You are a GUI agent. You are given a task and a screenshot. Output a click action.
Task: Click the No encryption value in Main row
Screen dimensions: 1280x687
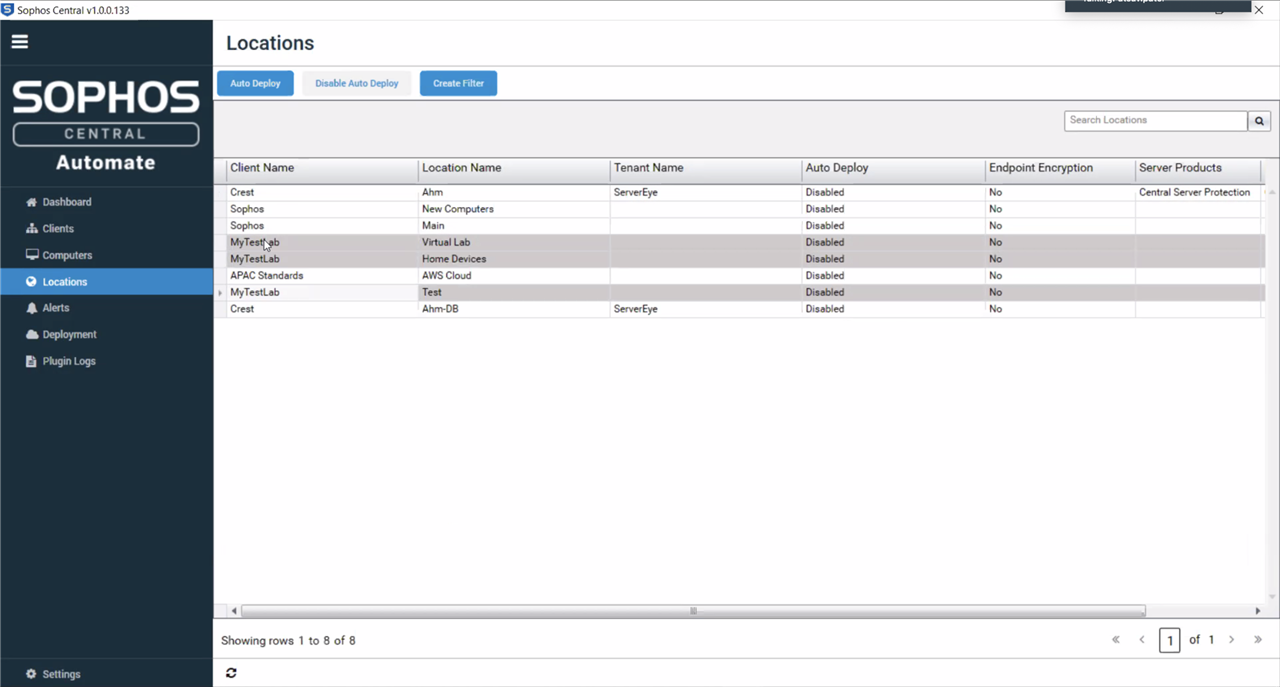coord(995,226)
